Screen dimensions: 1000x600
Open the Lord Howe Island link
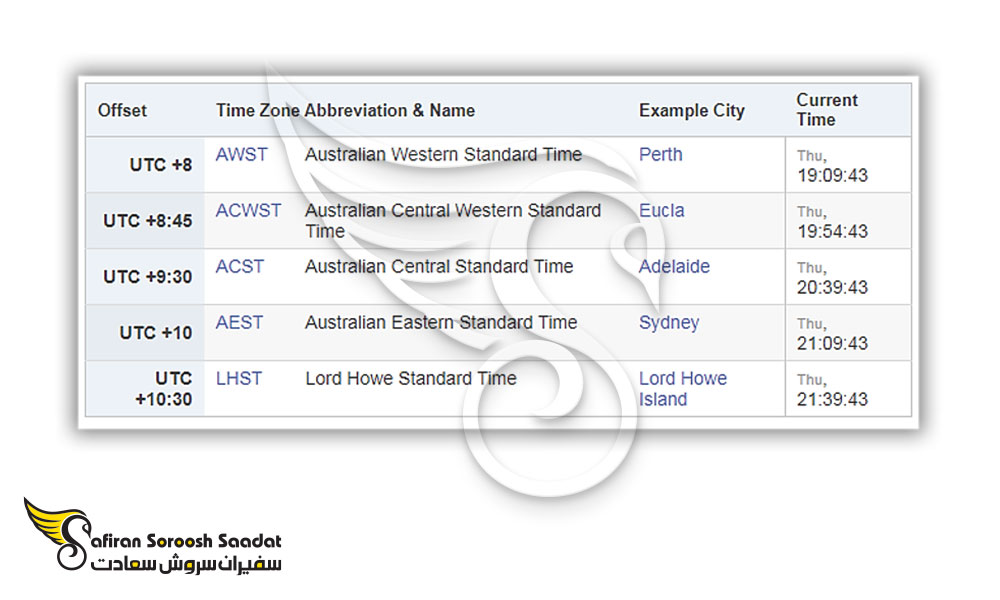(682, 389)
